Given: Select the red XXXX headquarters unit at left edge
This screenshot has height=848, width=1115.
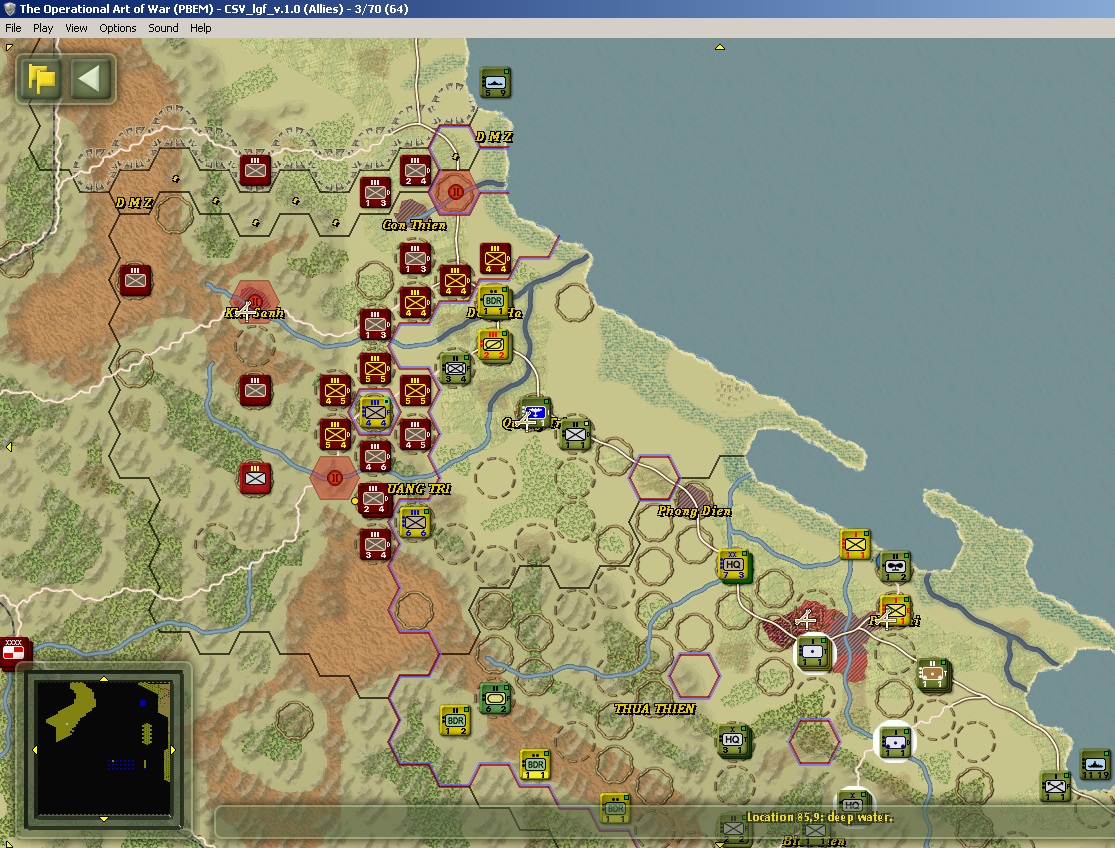Looking at the screenshot, I should click(14, 652).
